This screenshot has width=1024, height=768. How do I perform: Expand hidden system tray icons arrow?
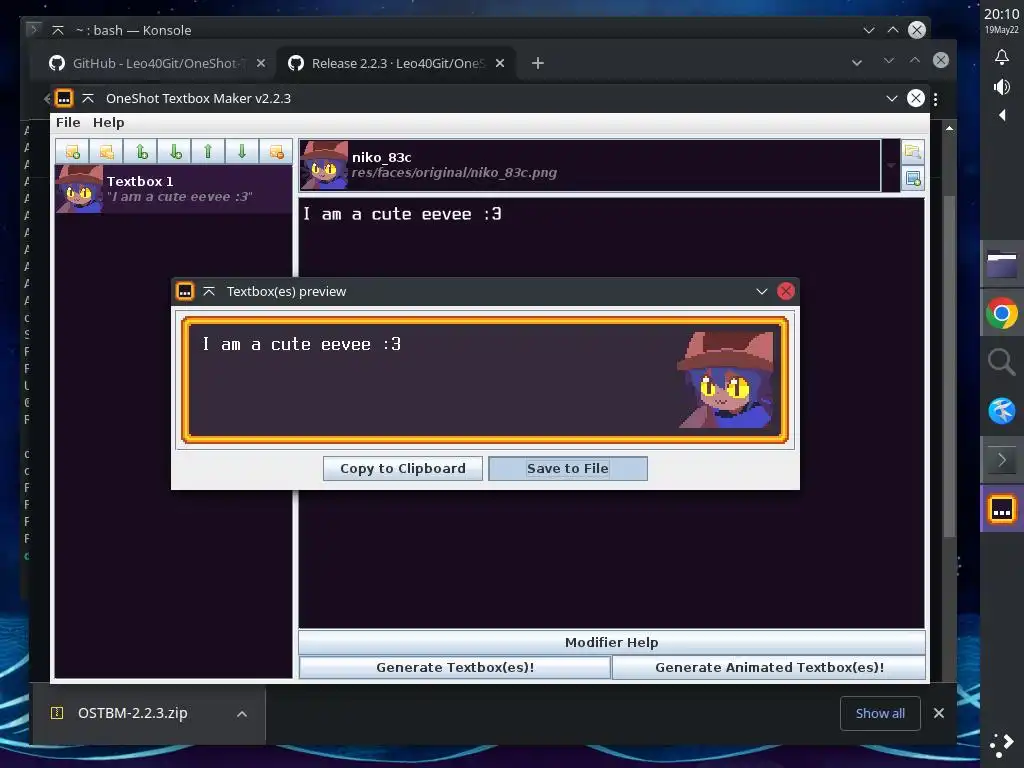tap(1002, 116)
